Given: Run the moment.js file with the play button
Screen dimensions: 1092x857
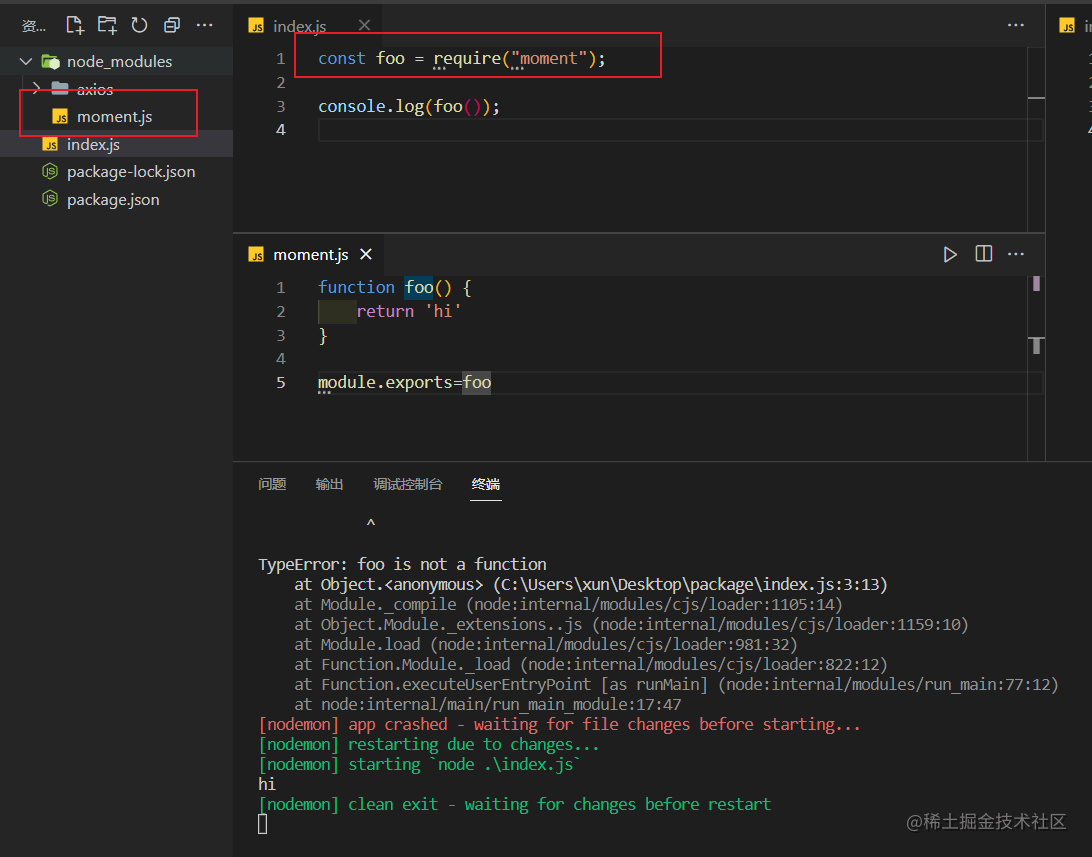Looking at the screenshot, I should (949, 254).
